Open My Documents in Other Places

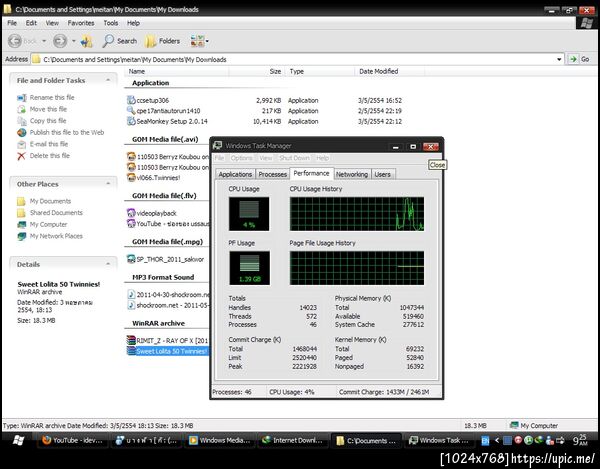click(x=50, y=201)
